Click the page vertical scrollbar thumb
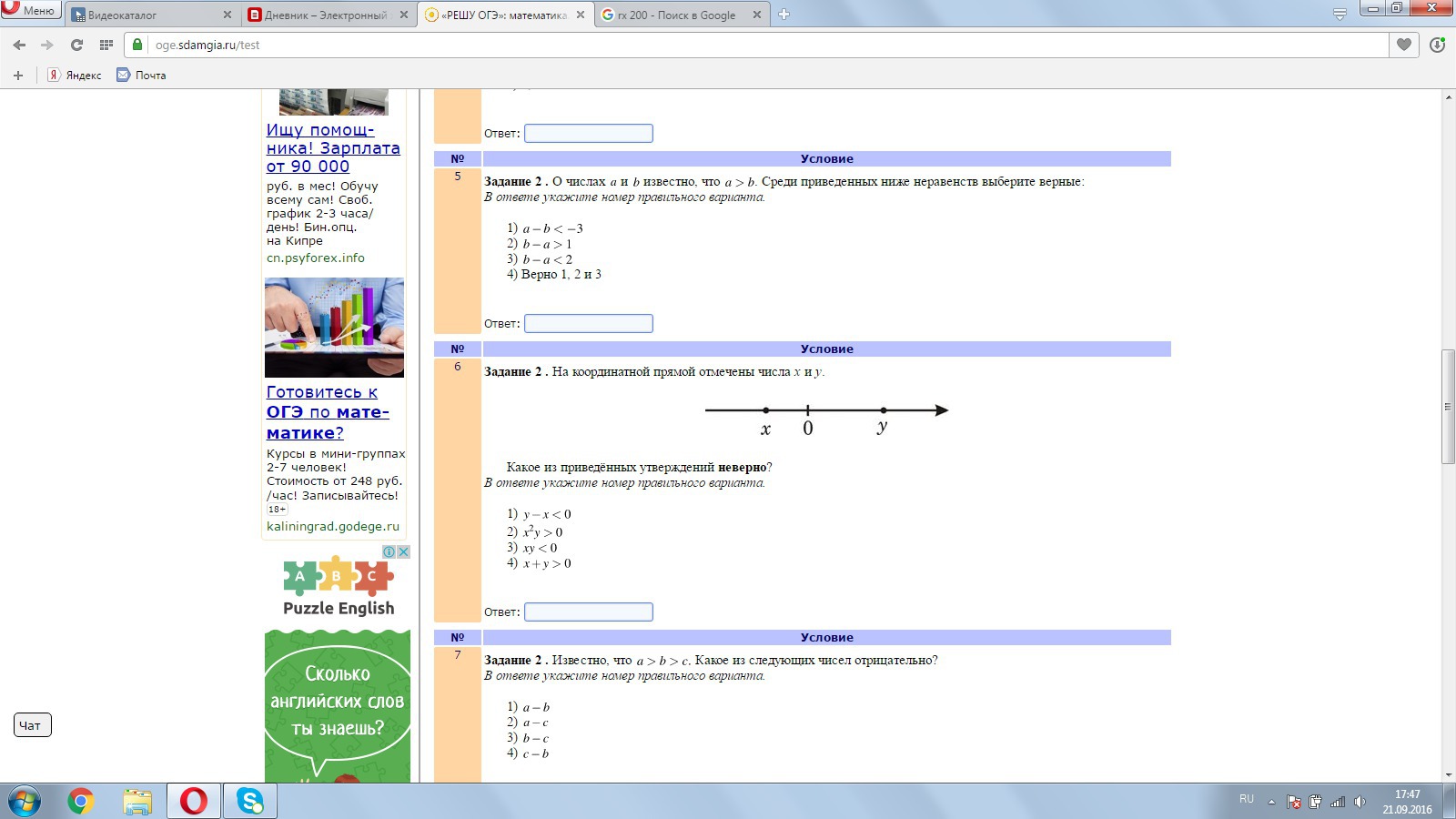Screen dimensions: 1456x819 pyautogui.click(x=1448, y=407)
